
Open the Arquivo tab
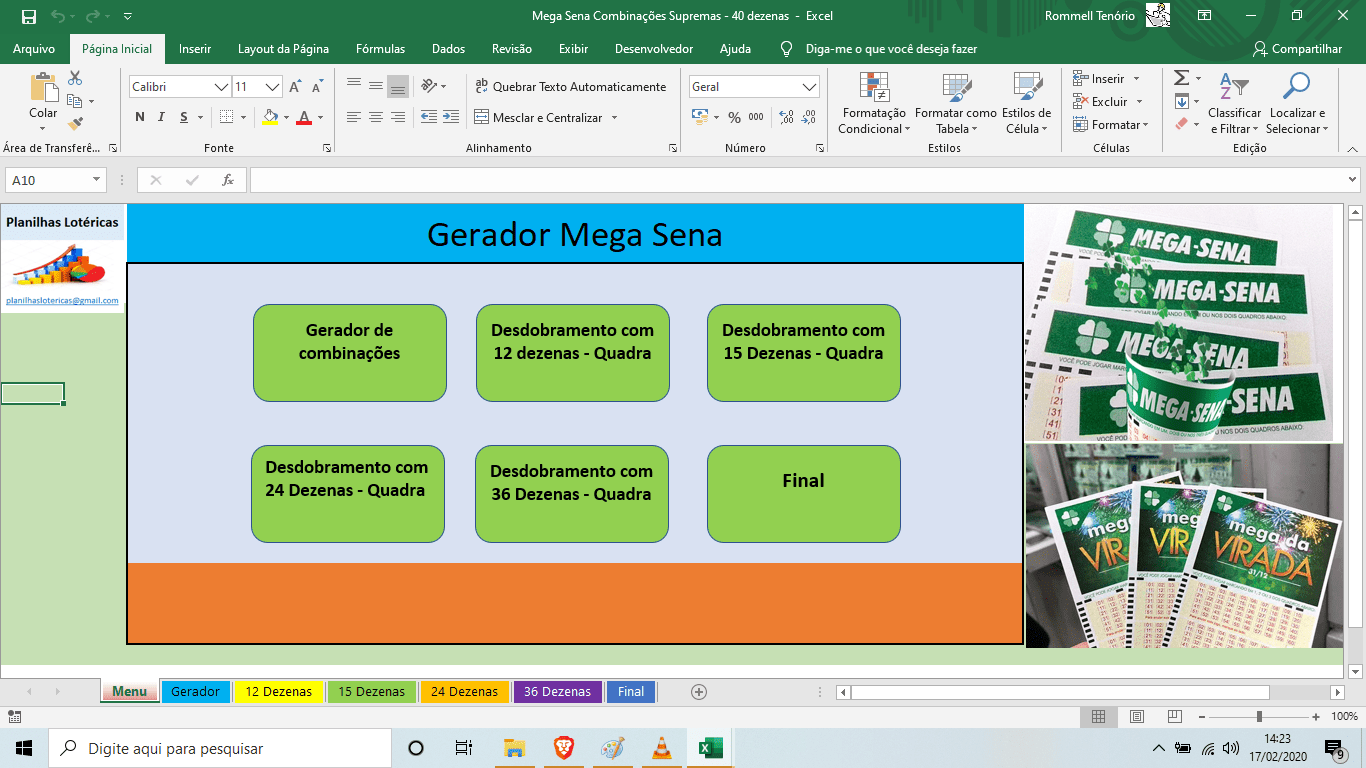(x=34, y=49)
